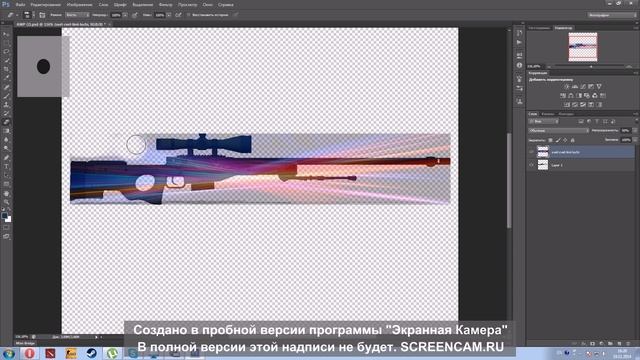Click the background color swatch
Image resolution: width=640 pixels, height=360 pixels.
pos(9,220)
